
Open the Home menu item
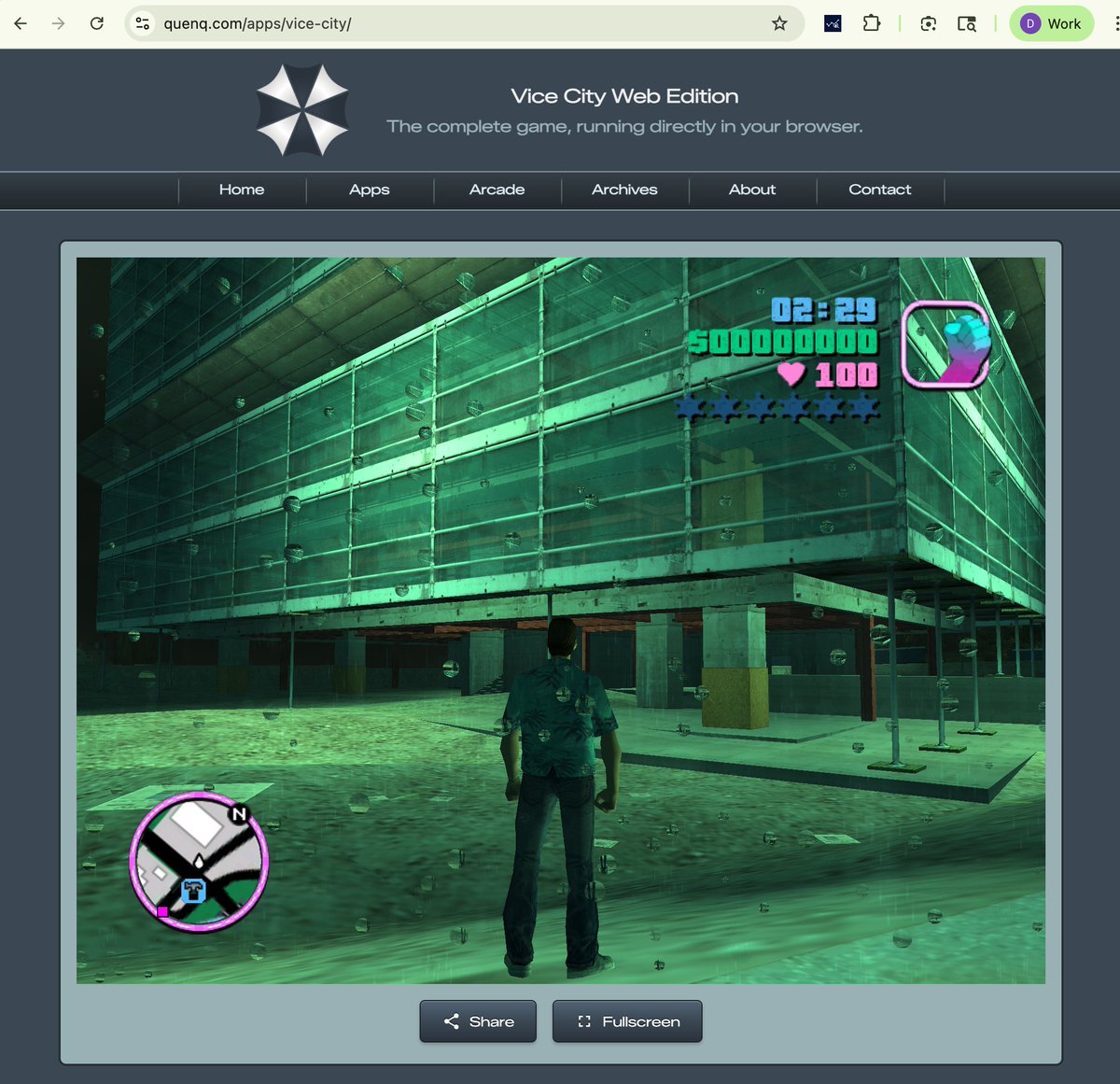point(242,190)
